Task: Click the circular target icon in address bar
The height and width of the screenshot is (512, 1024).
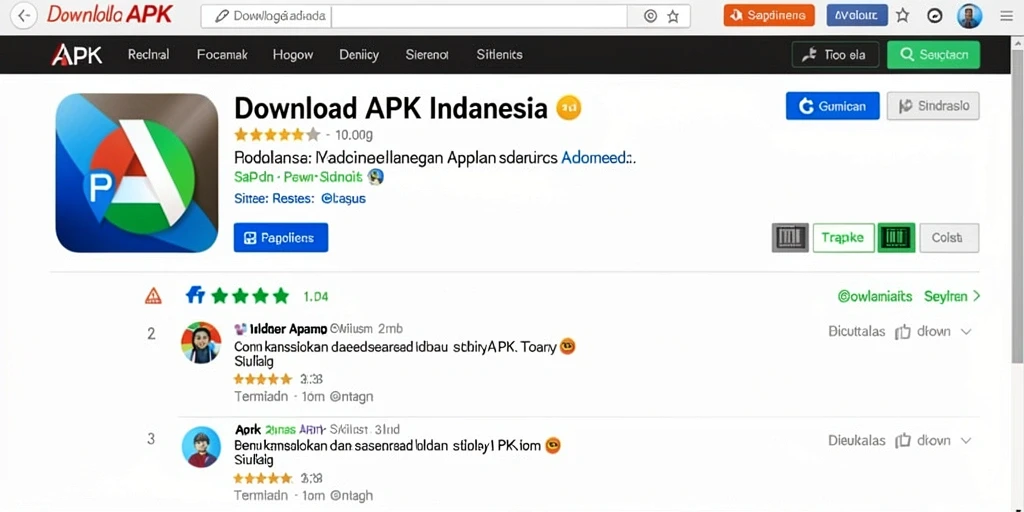Action: [x=650, y=17]
